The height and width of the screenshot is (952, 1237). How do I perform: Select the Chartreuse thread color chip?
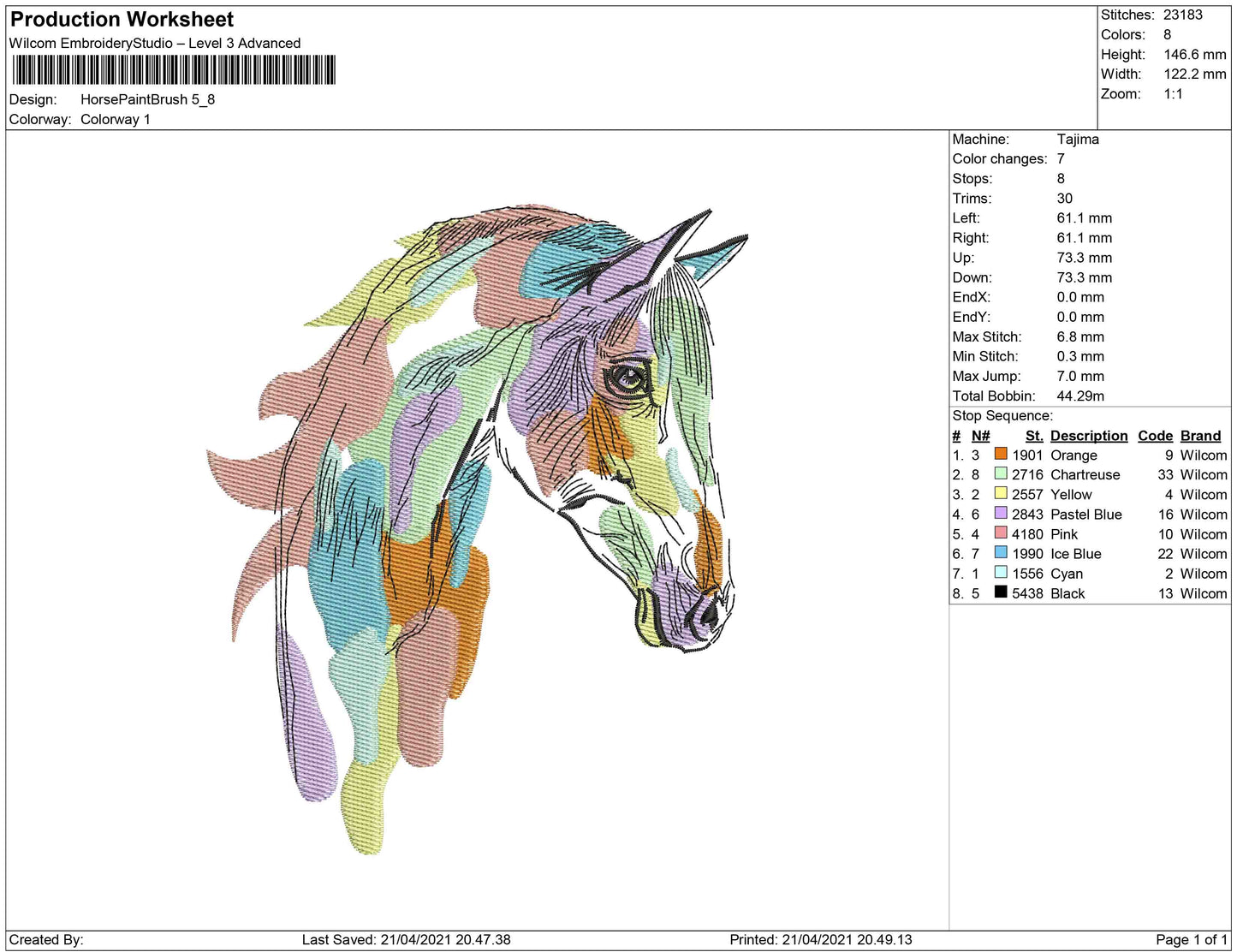[1000, 474]
